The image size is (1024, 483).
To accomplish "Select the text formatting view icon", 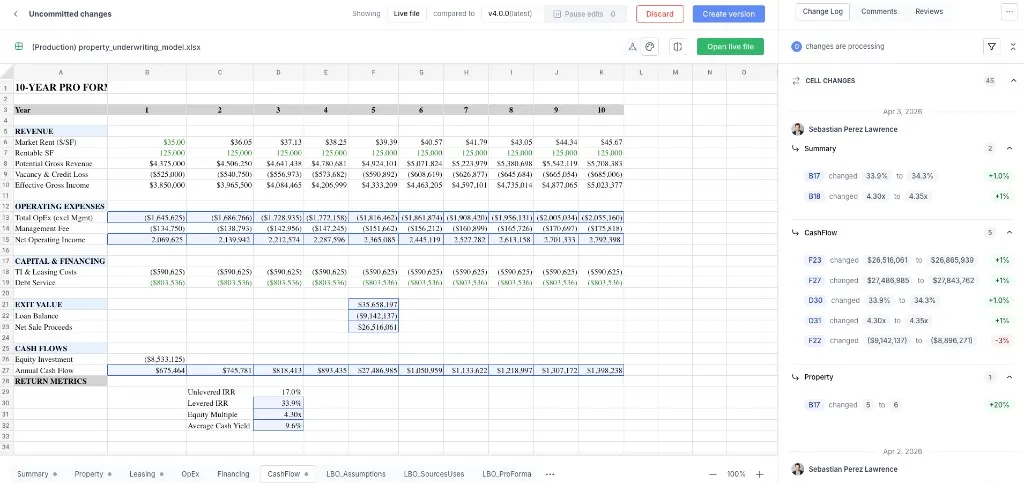I will (632, 47).
